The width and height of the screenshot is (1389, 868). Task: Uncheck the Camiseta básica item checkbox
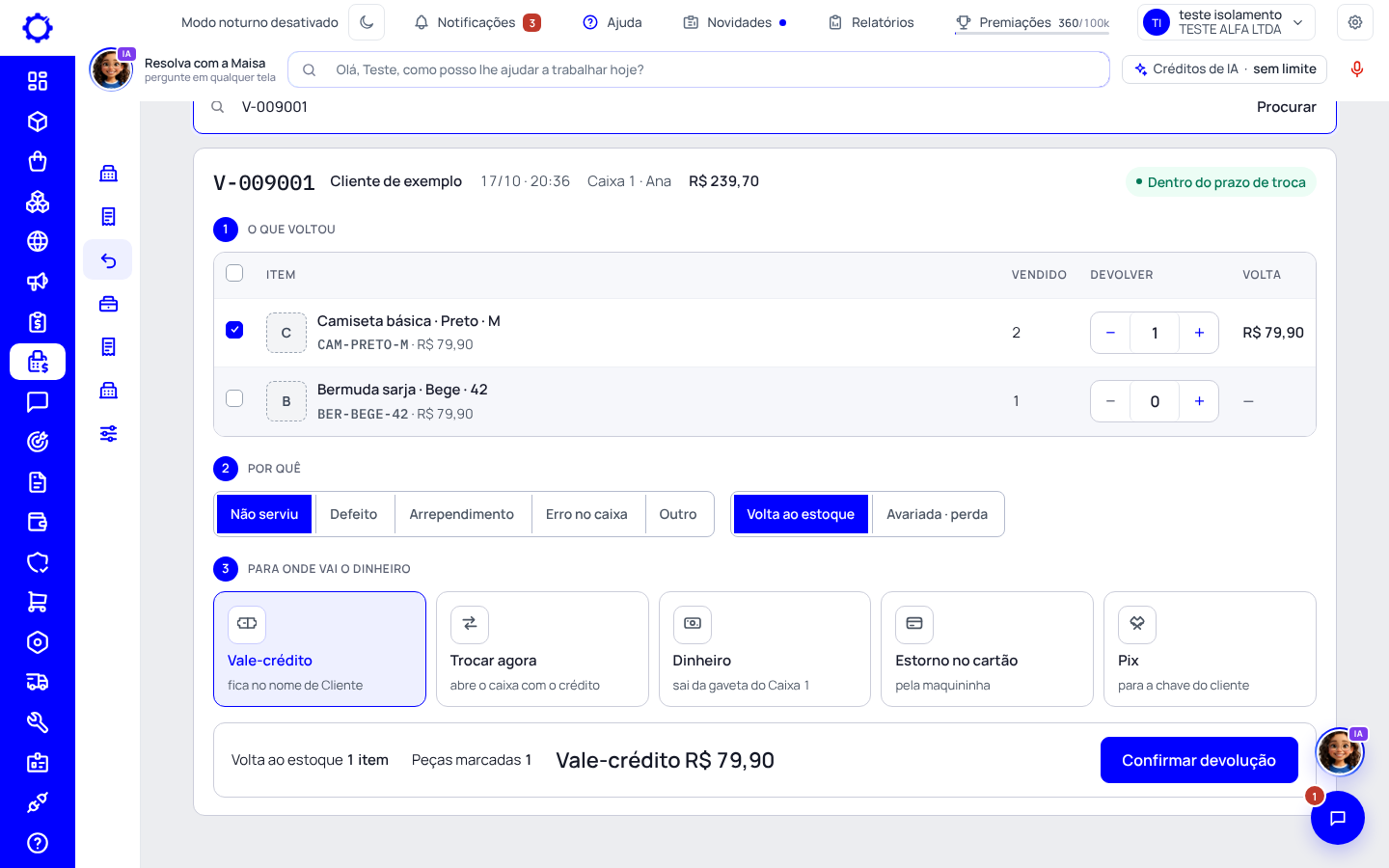[x=234, y=330]
